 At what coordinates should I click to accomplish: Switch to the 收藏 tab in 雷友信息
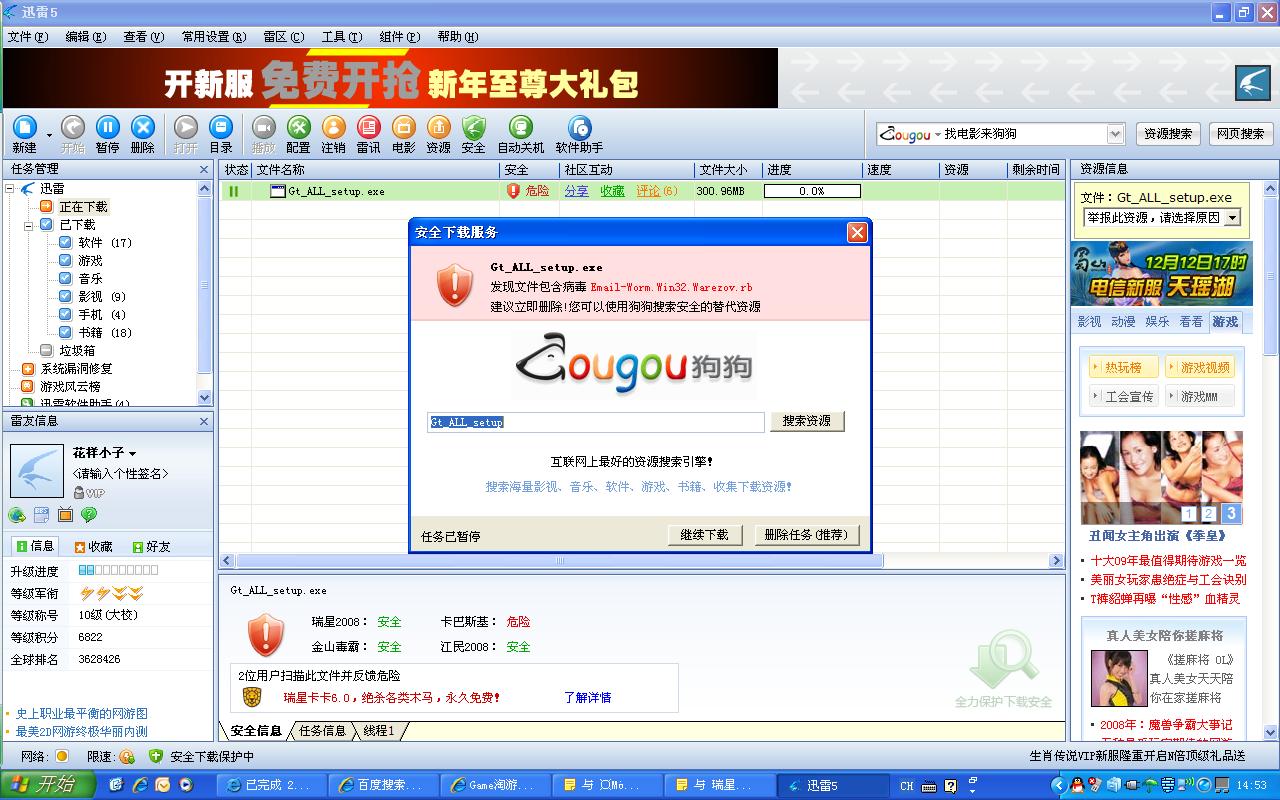pyautogui.click(x=93, y=547)
